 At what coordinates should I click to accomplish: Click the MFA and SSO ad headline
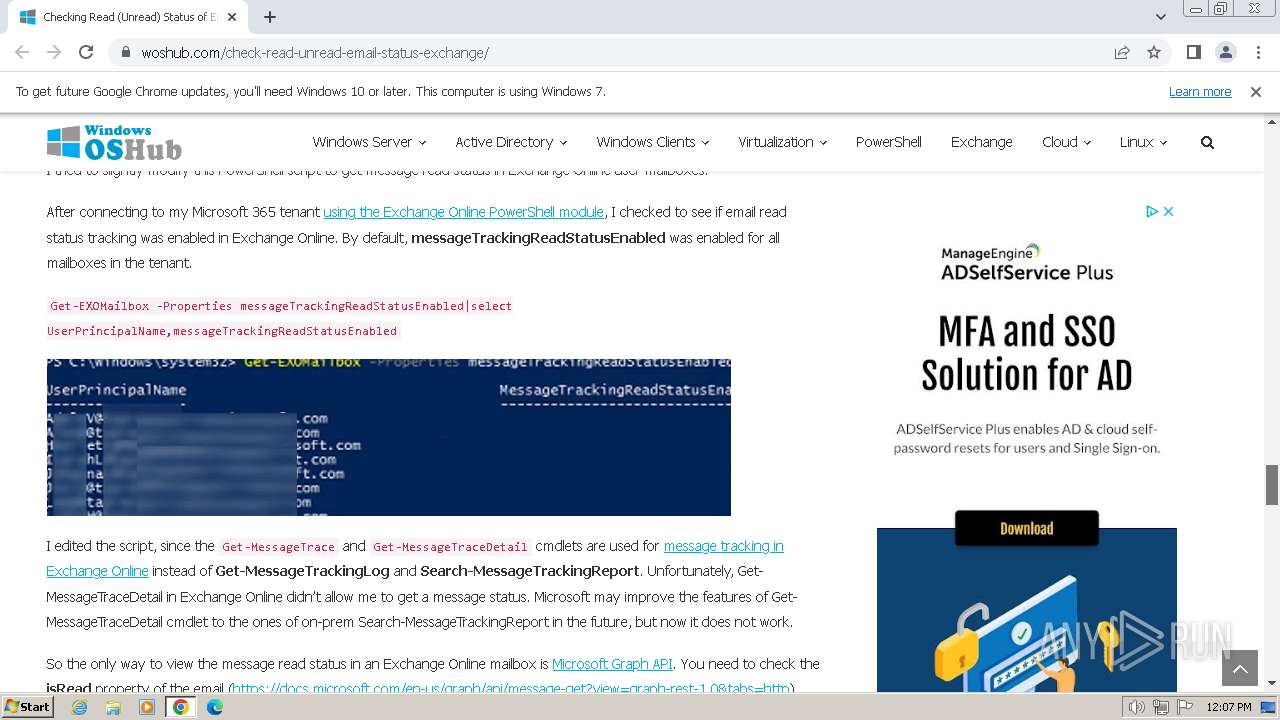(x=1026, y=353)
